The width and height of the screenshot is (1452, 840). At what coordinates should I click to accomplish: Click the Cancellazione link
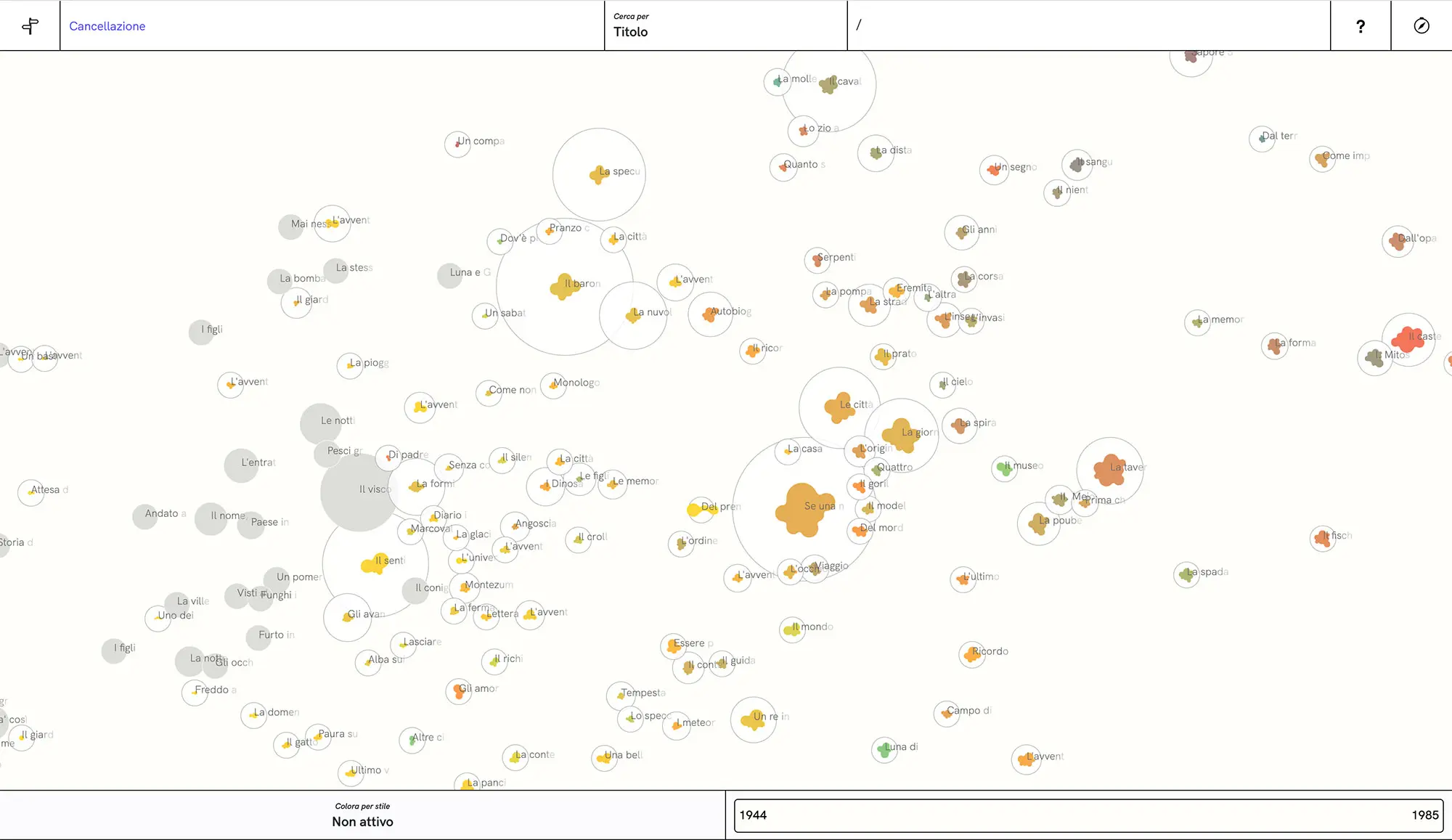pos(107,26)
